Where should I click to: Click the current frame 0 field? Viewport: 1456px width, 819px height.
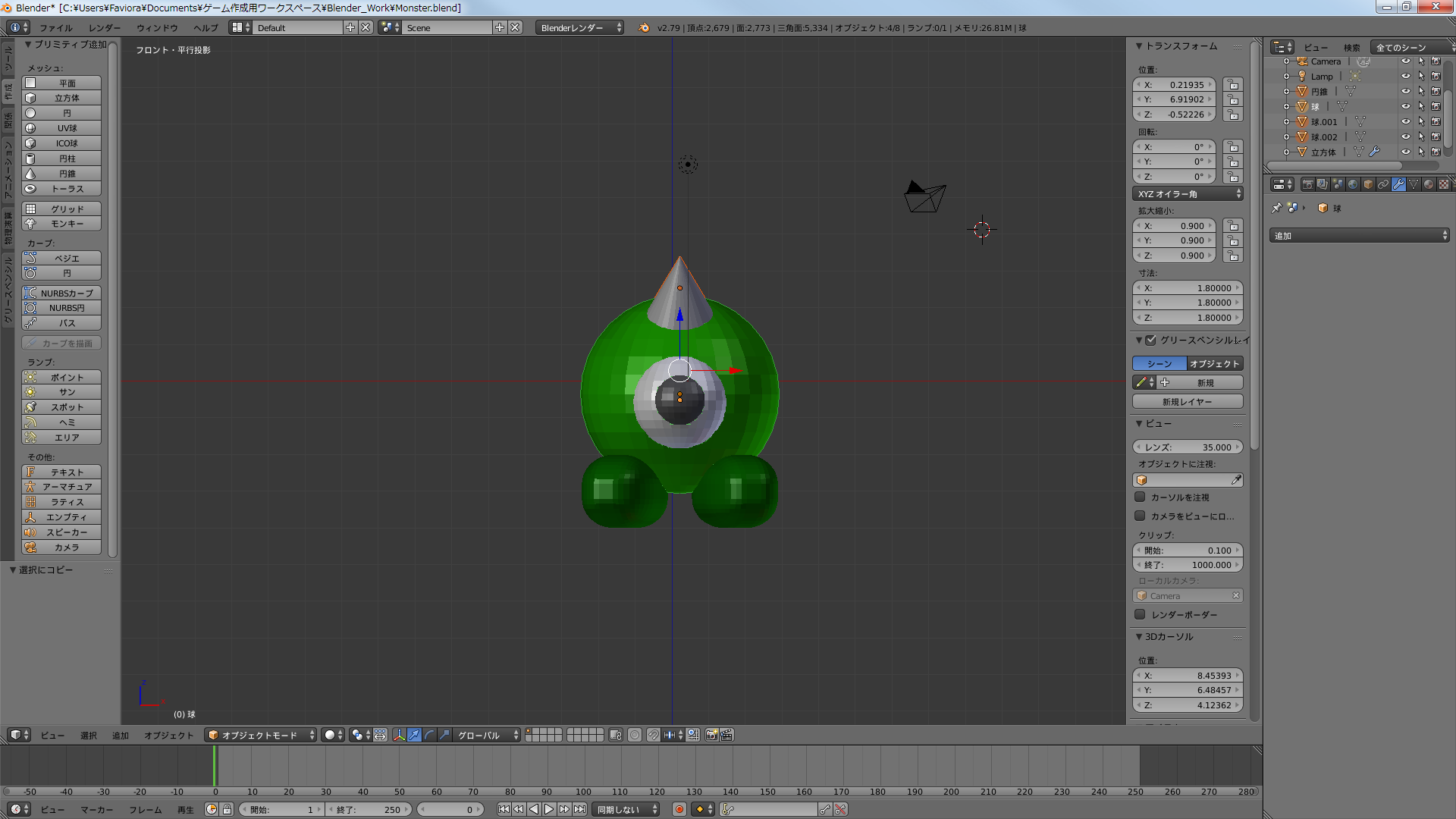[x=450, y=810]
